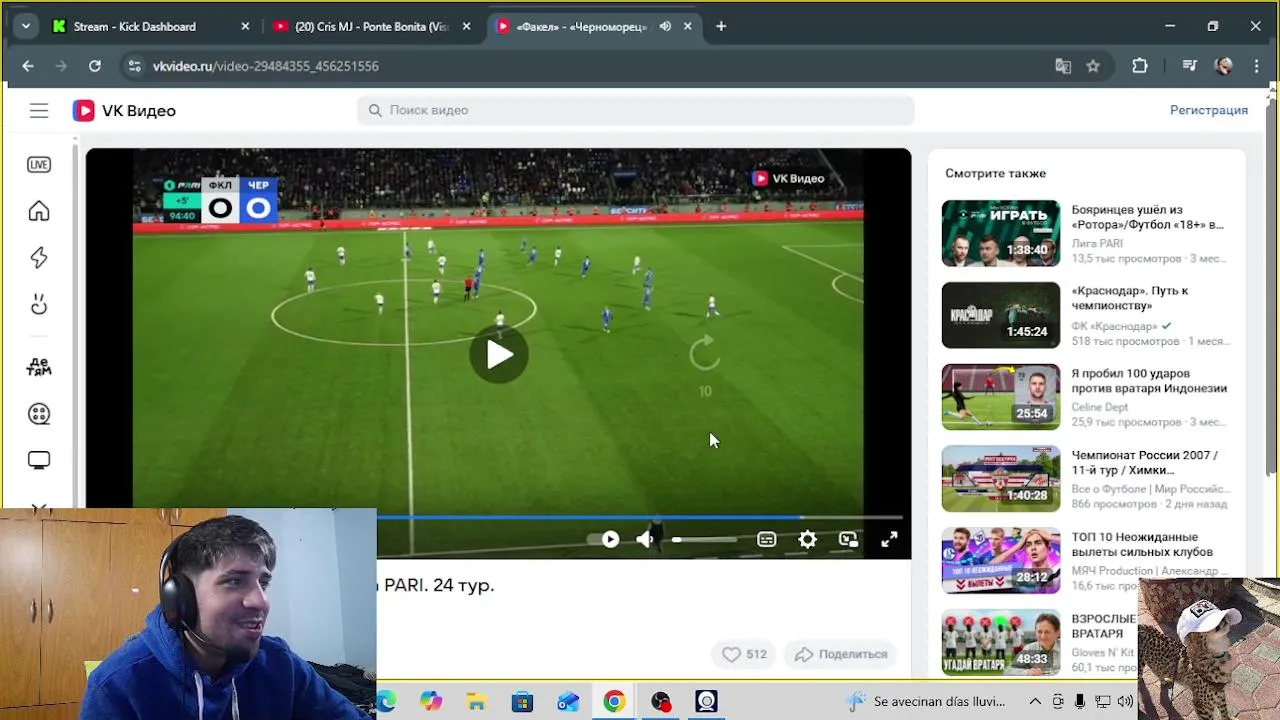Open the Chrome extensions puzzle icon
Screen dimensions: 1280x720
(x=1140, y=66)
